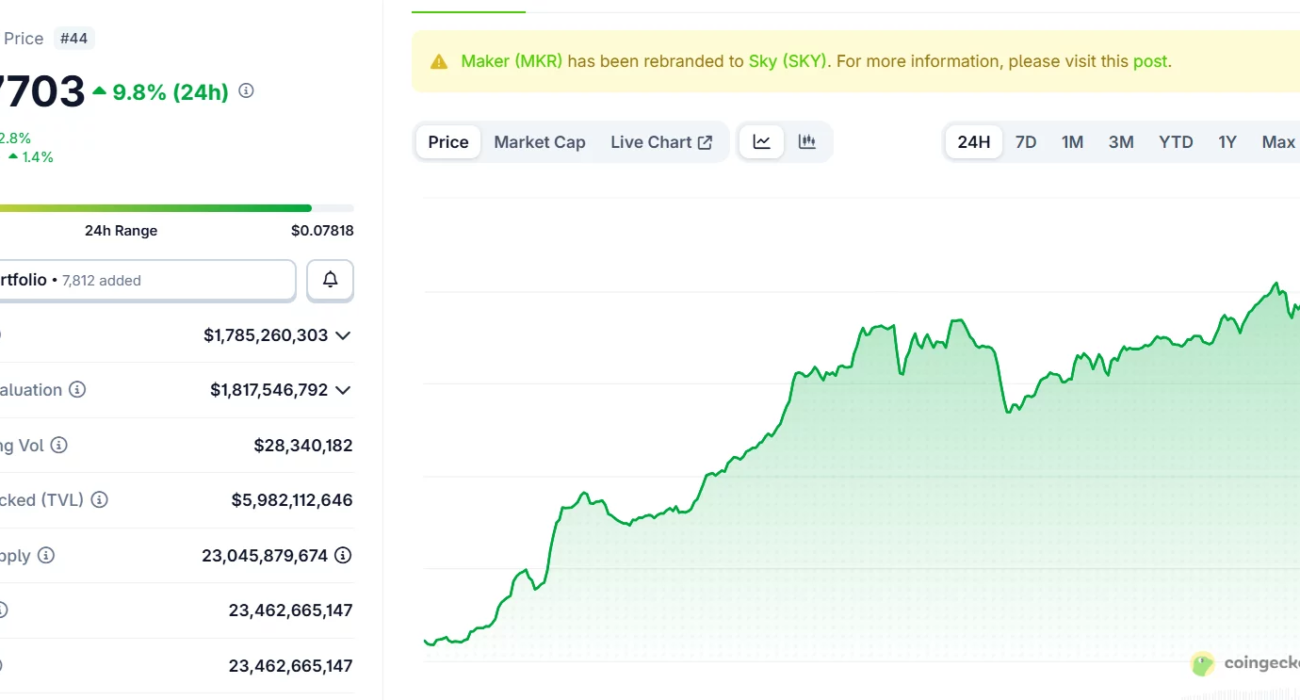Click info icon next to 24h change
The image size is (1300, 700).
pos(246,91)
